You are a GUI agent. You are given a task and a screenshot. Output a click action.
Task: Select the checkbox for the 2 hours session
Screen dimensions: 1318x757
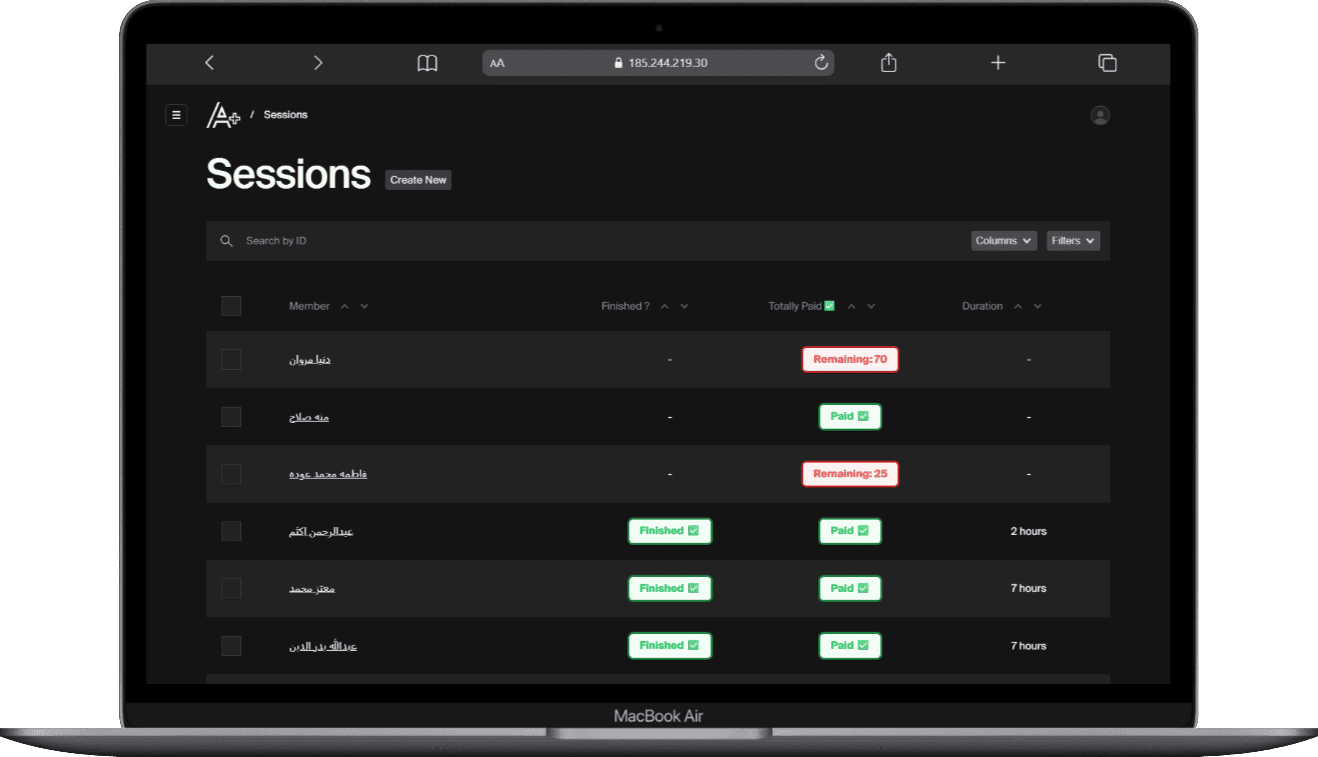pos(231,531)
